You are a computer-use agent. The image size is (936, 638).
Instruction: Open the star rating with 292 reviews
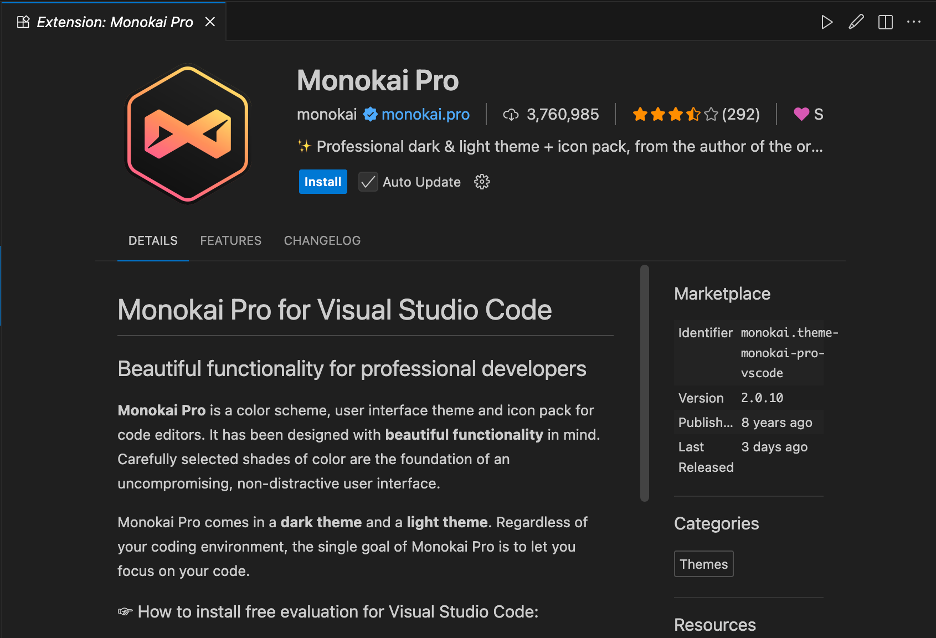pyautogui.click(x=696, y=114)
